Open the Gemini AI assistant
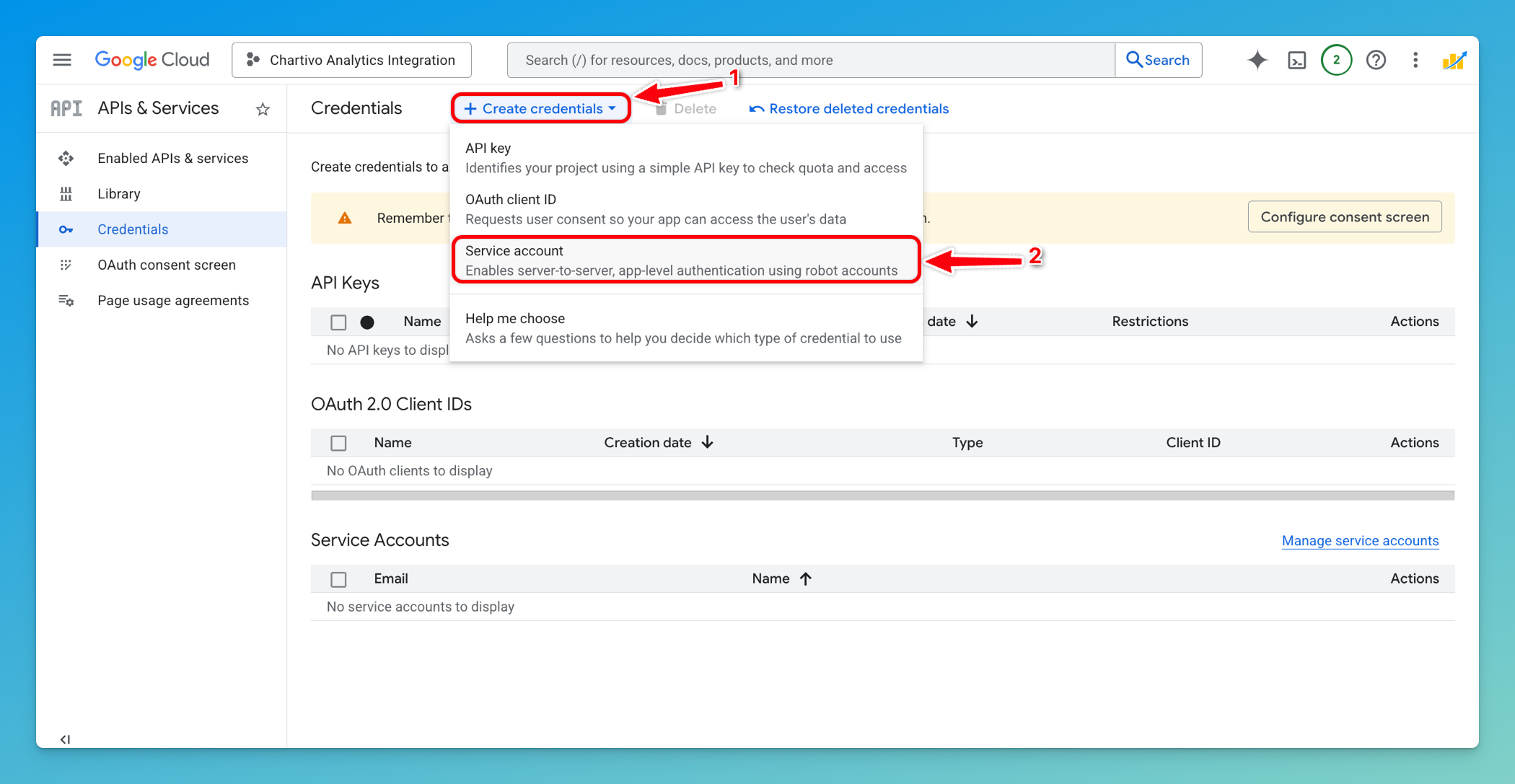 (x=1257, y=60)
